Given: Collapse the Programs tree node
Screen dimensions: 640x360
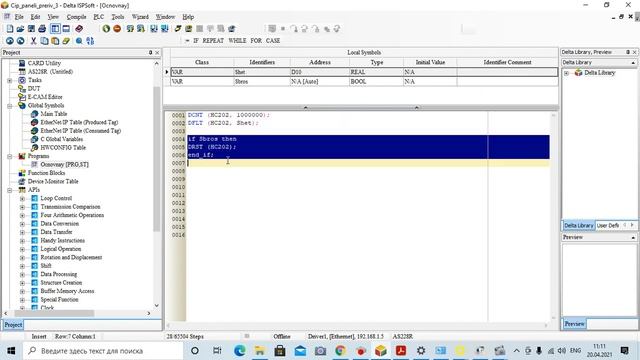Looking at the screenshot, I should click(x=10, y=156).
